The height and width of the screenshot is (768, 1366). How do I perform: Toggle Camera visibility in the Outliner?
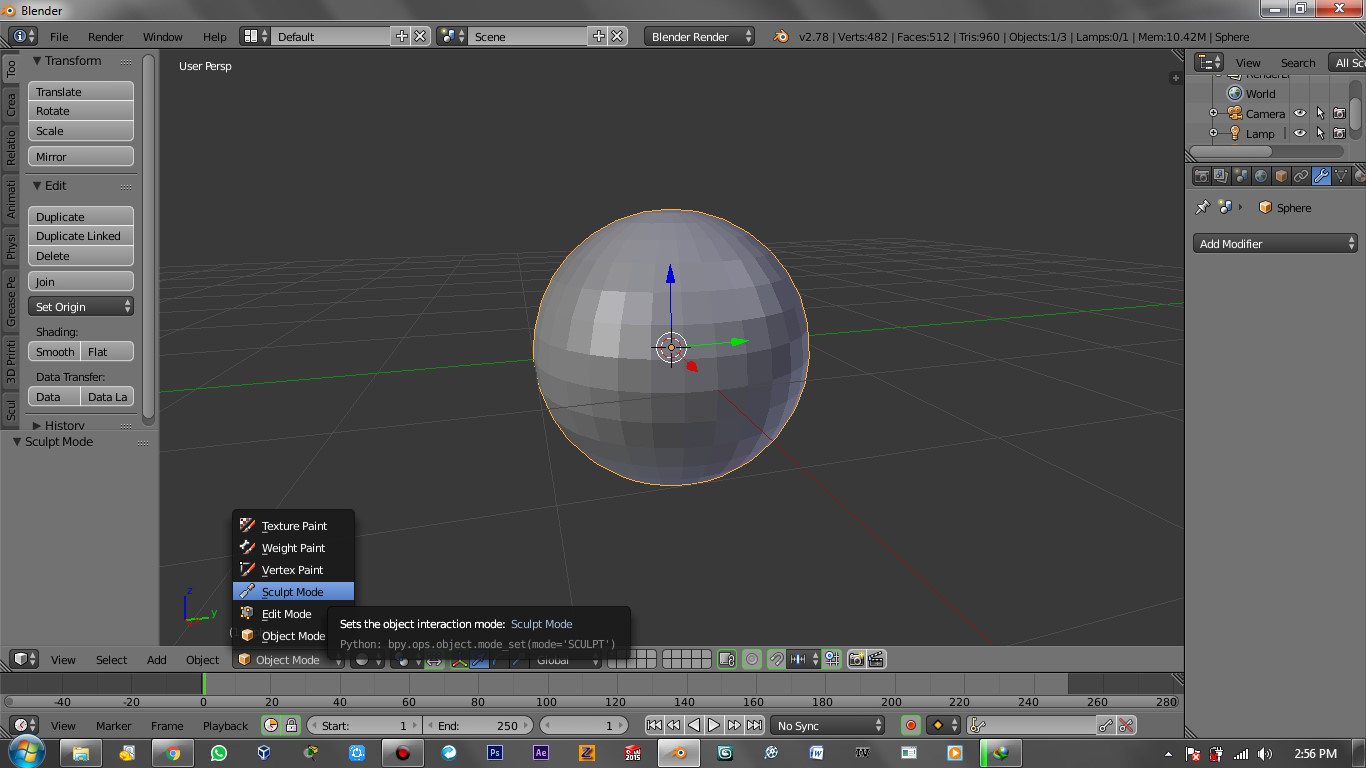1298,113
